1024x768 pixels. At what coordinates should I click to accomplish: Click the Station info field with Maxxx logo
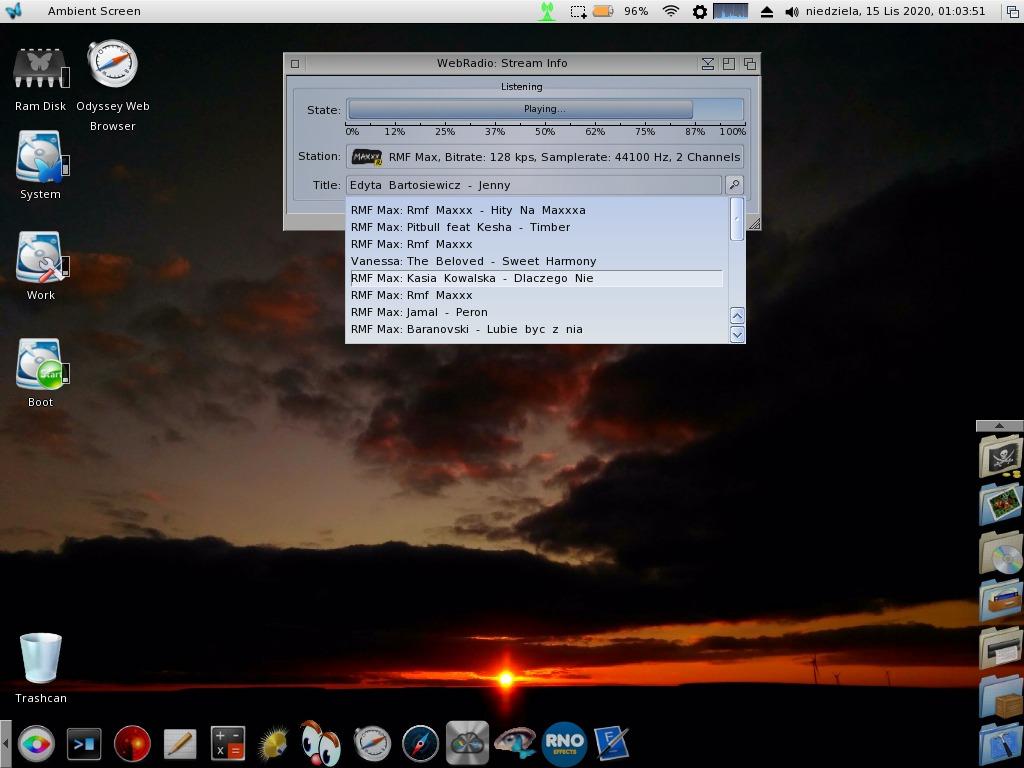pos(545,157)
